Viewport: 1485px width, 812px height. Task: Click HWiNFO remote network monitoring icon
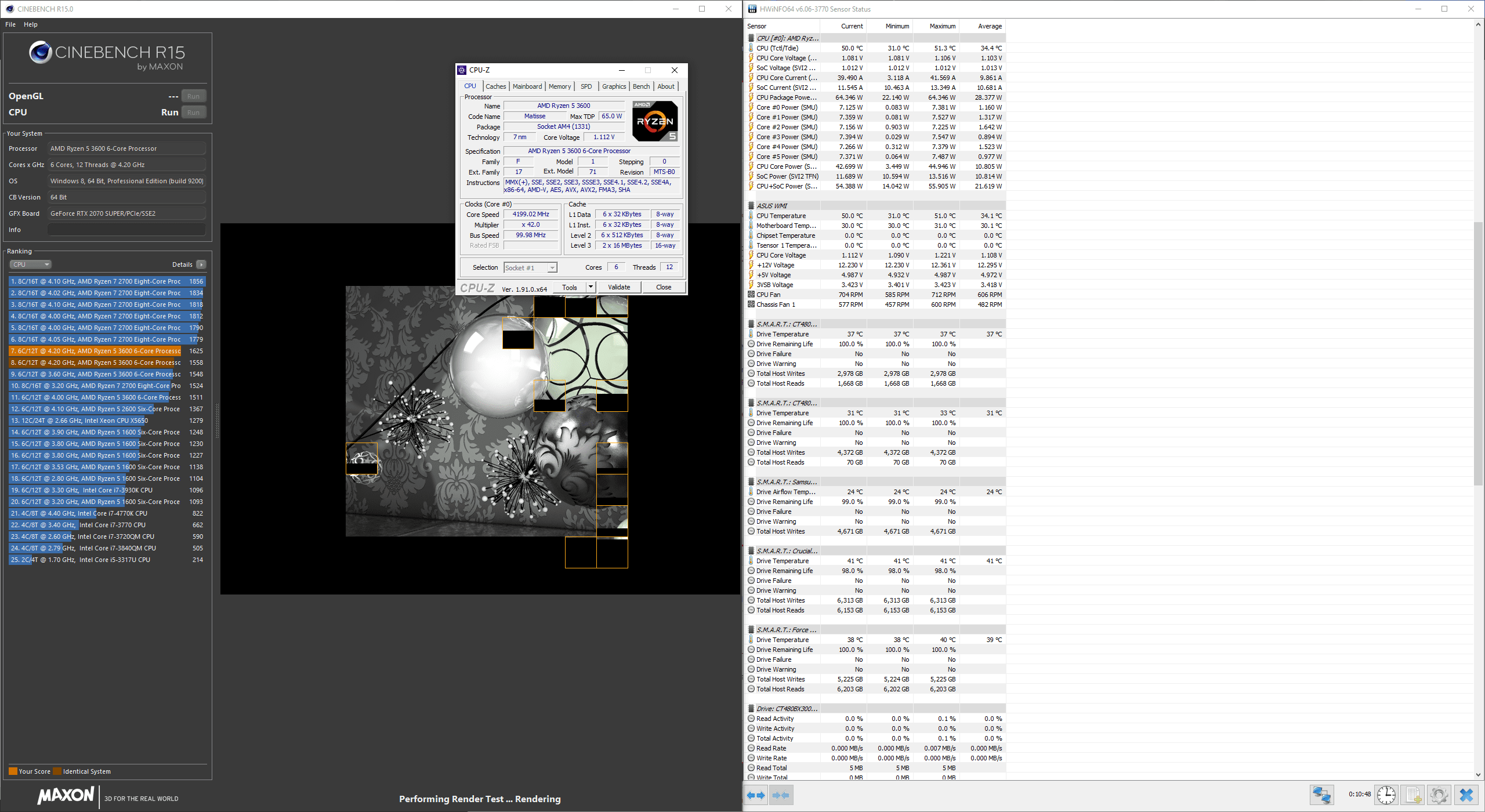[1322, 795]
